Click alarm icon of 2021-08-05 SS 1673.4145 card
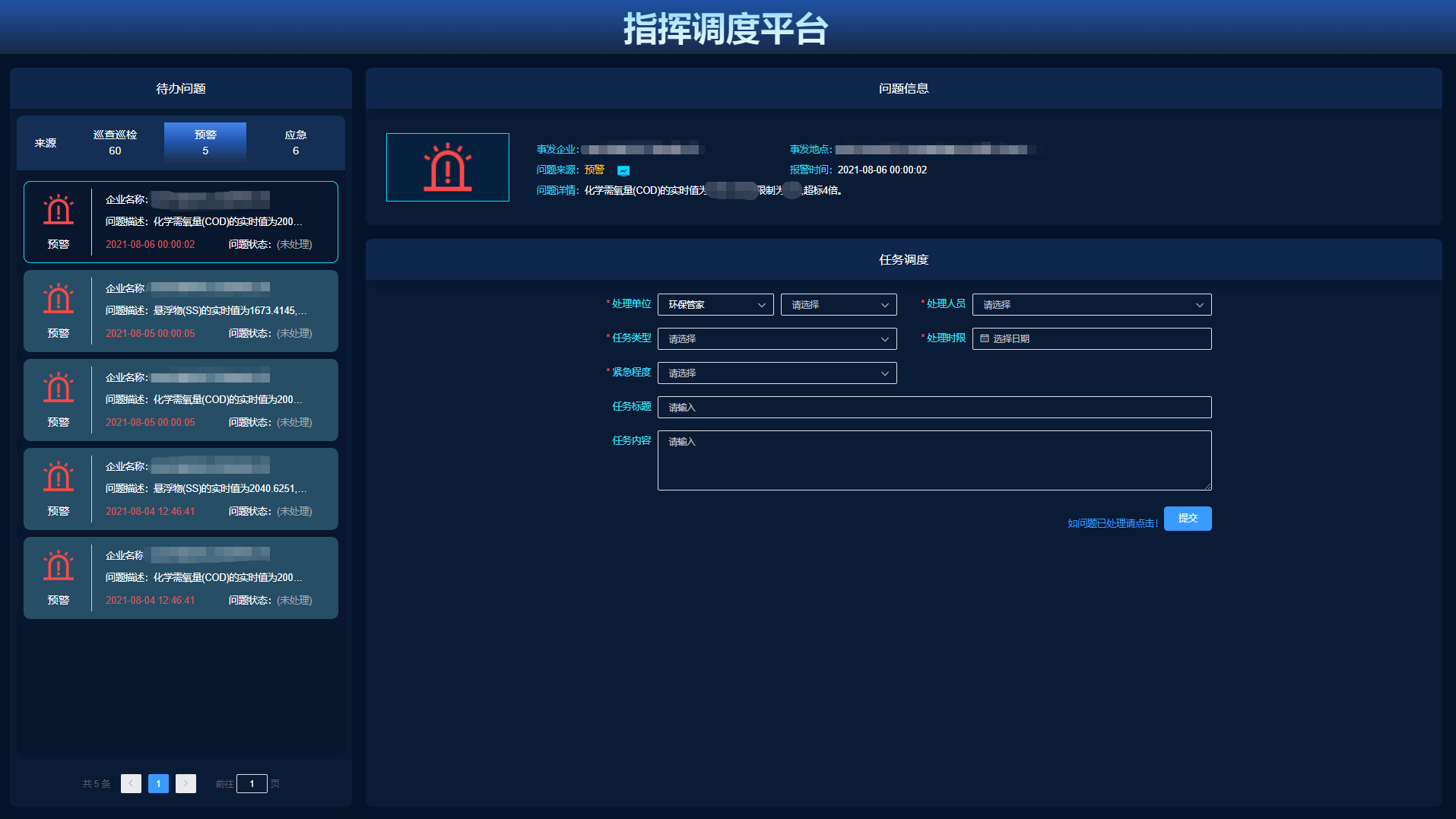Image resolution: width=1456 pixels, height=819 pixels. (x=59, y=299)
